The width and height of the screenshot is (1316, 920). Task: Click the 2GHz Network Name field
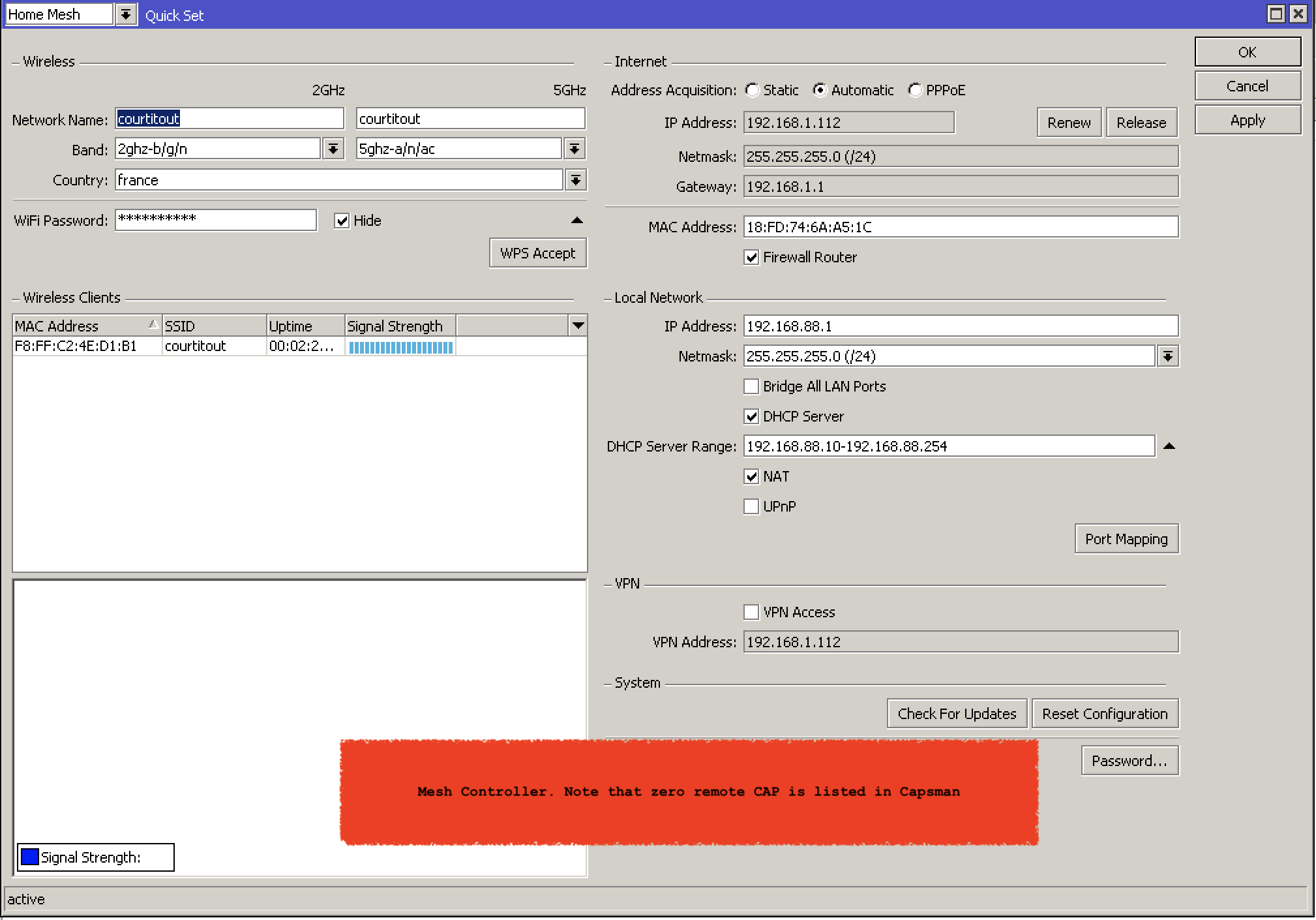(230, 119)
